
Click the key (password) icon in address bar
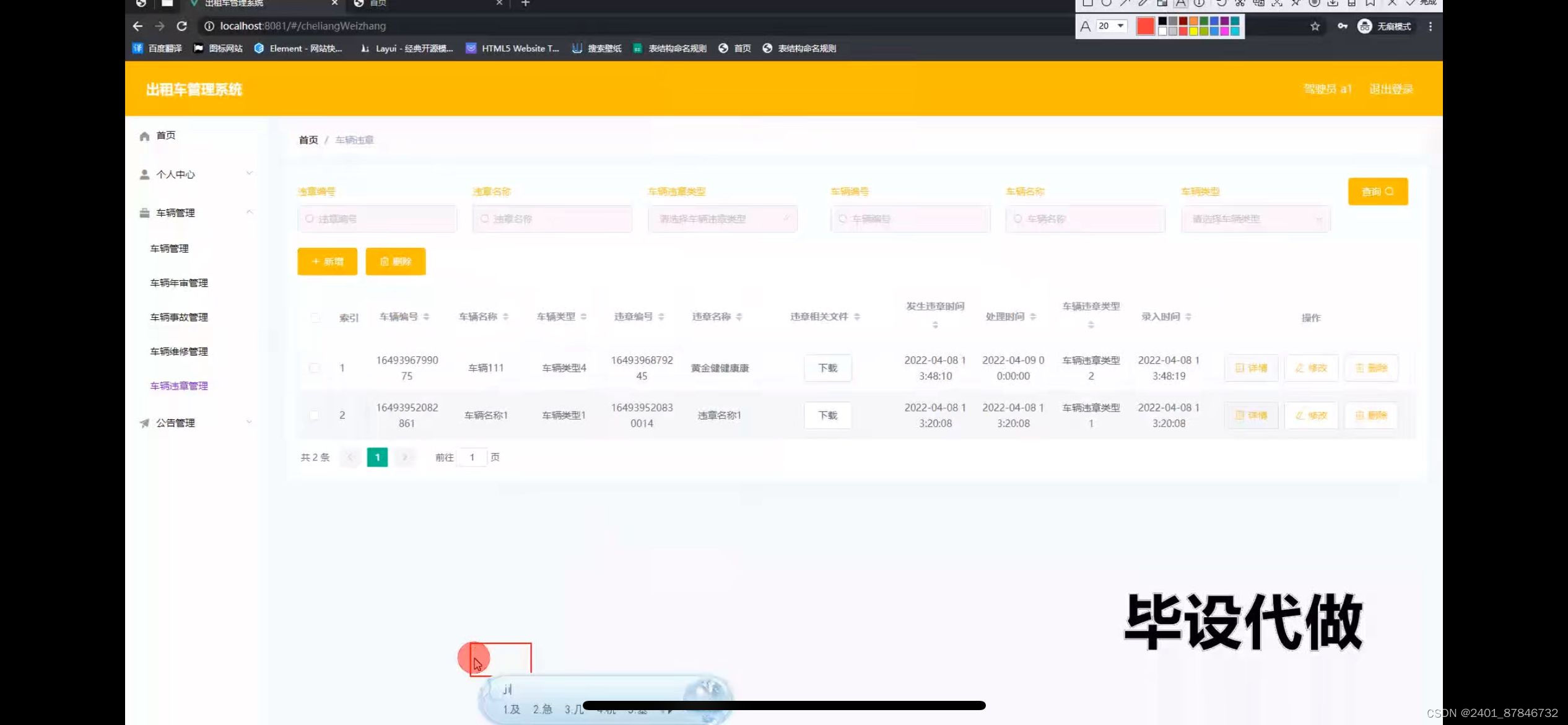(x=1342, y=26)
